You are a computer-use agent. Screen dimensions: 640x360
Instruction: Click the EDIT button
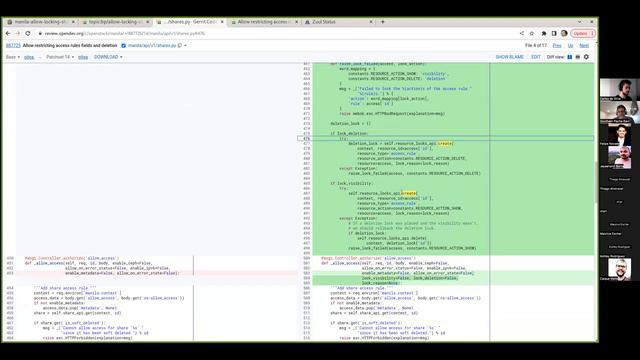click(536, 57)
